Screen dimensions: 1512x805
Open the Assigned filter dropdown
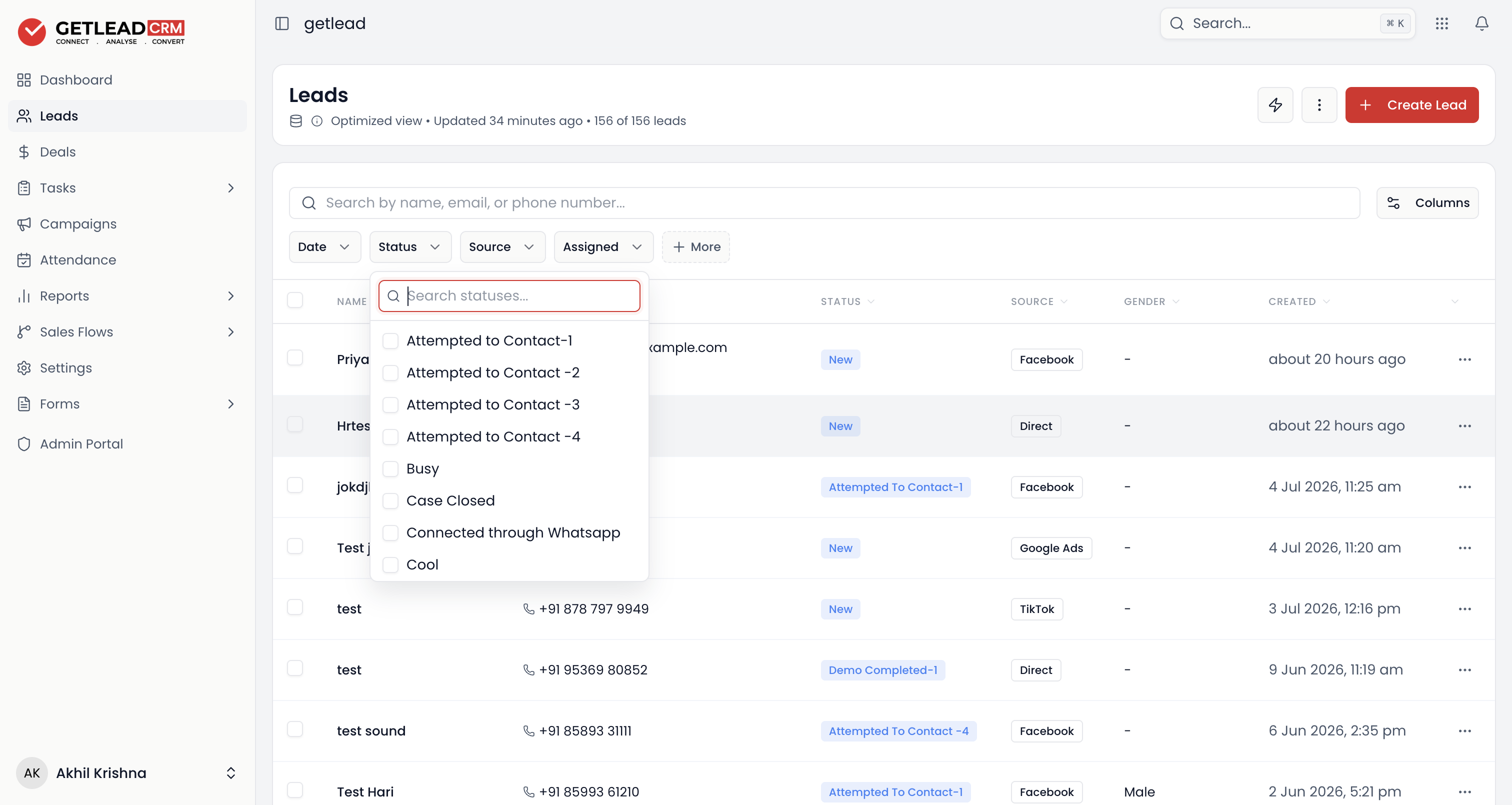(x=603, y=247)
